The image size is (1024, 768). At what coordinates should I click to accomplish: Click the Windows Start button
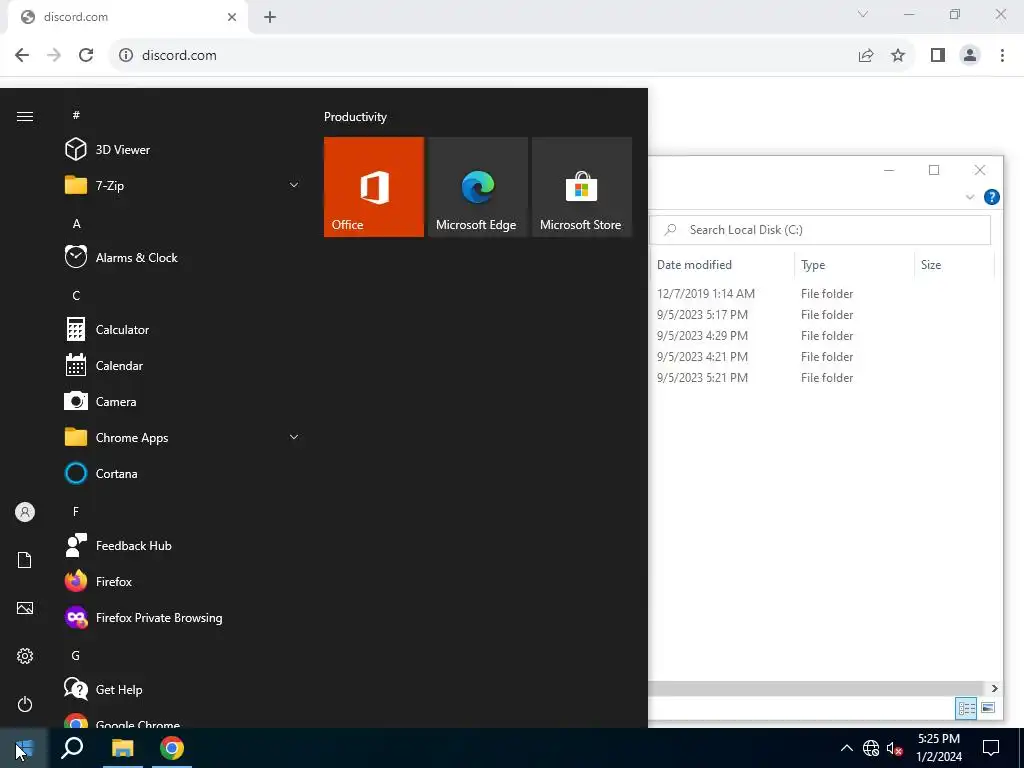24,748
